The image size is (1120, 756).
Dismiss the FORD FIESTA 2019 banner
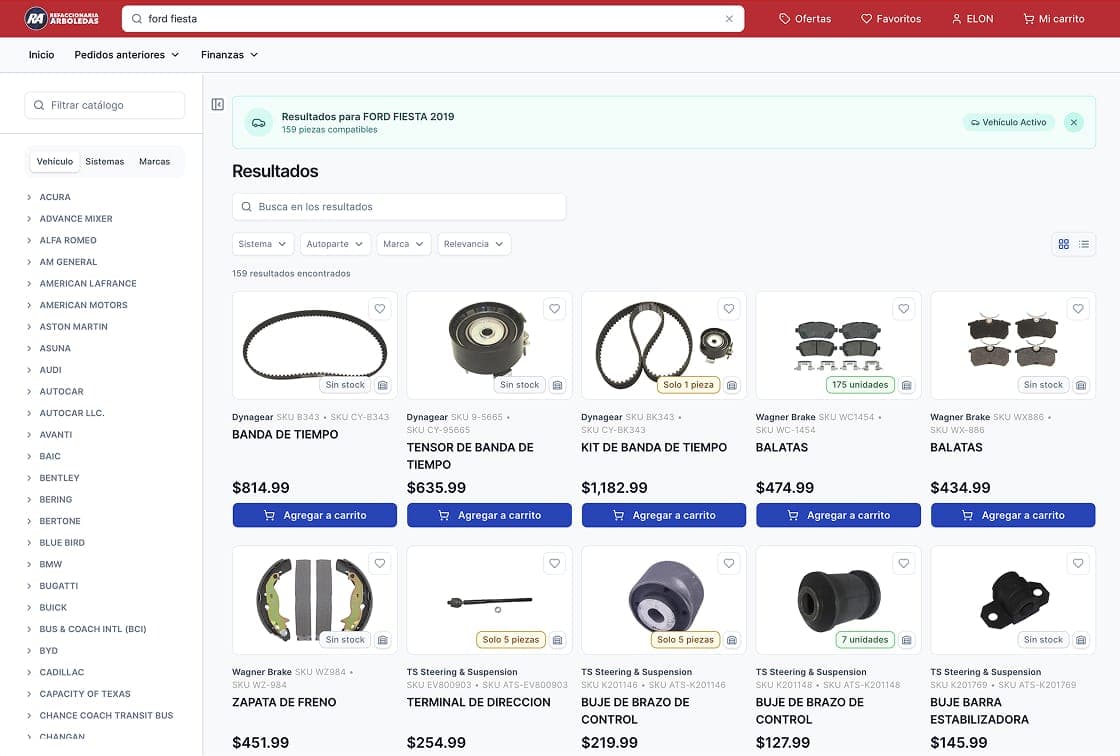[1074, 122]
